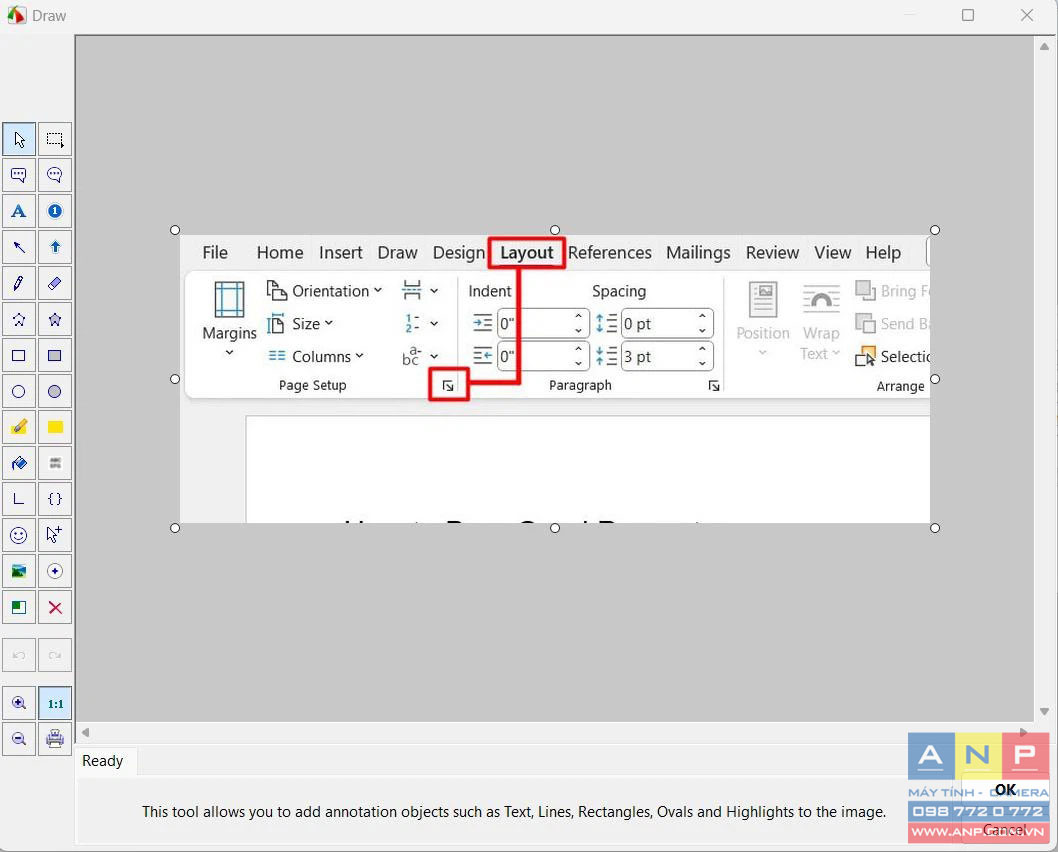Click the Ready status tab

[103, 761]
